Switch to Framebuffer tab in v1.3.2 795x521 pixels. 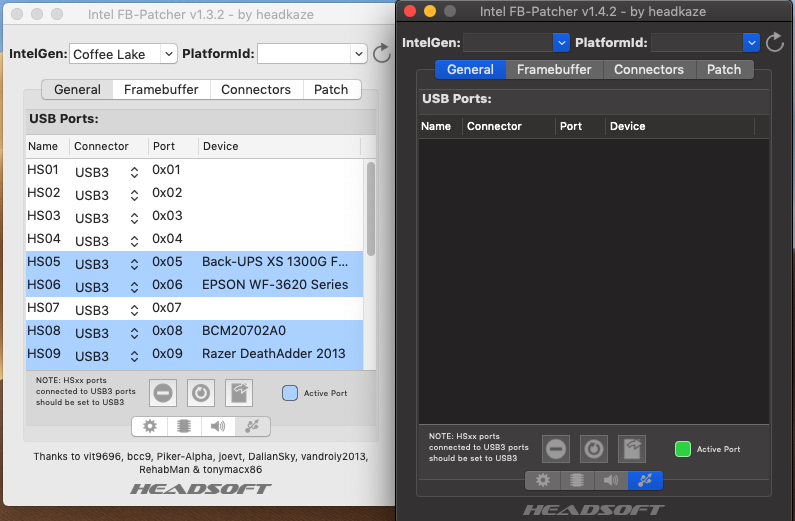[161, 90]
